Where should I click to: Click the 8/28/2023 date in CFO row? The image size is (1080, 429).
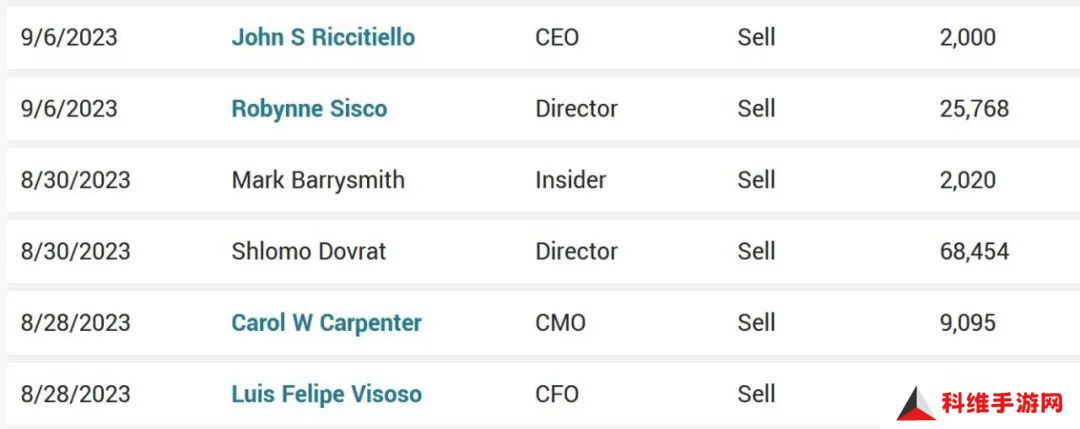click(x=75, y=395)
